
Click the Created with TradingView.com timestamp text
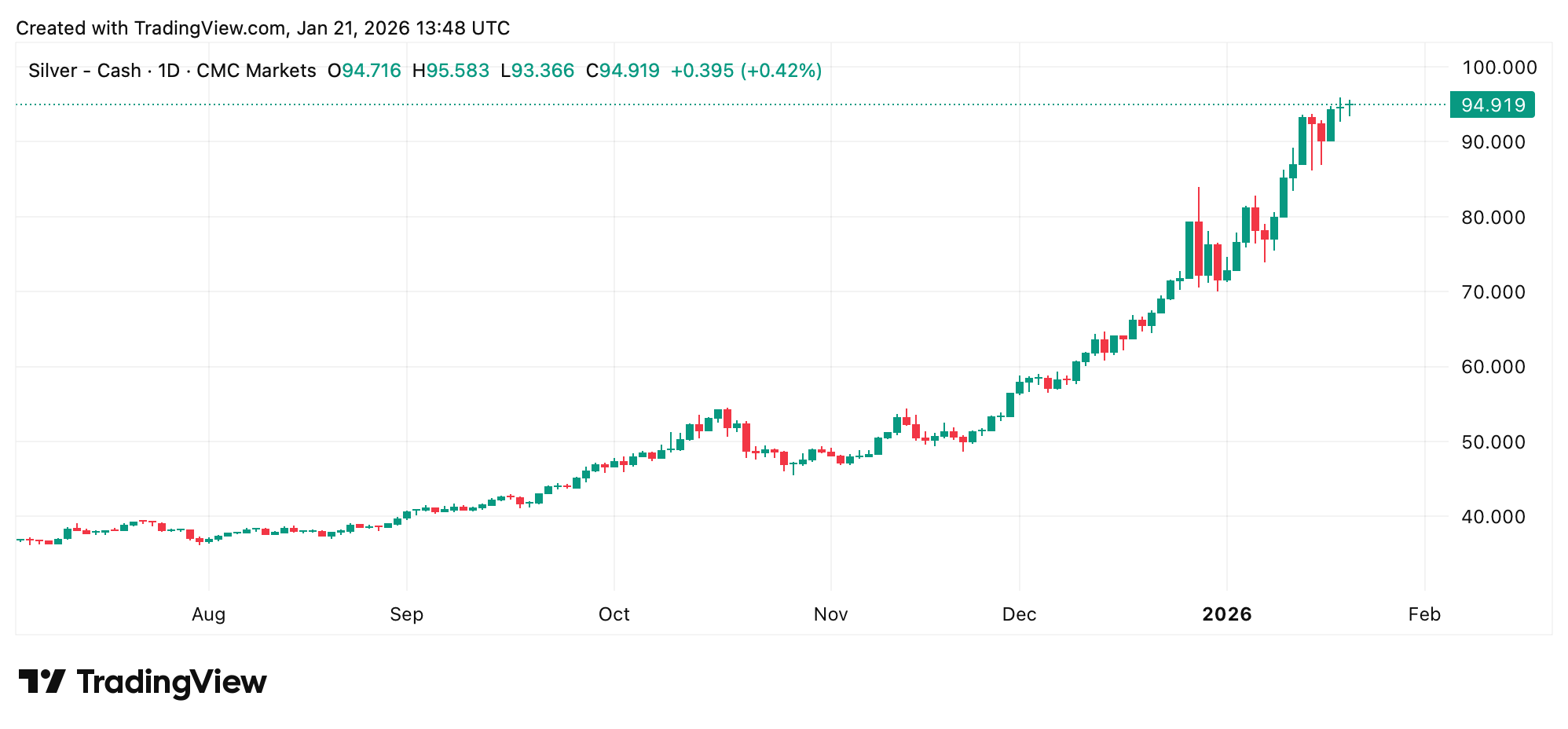263,27
